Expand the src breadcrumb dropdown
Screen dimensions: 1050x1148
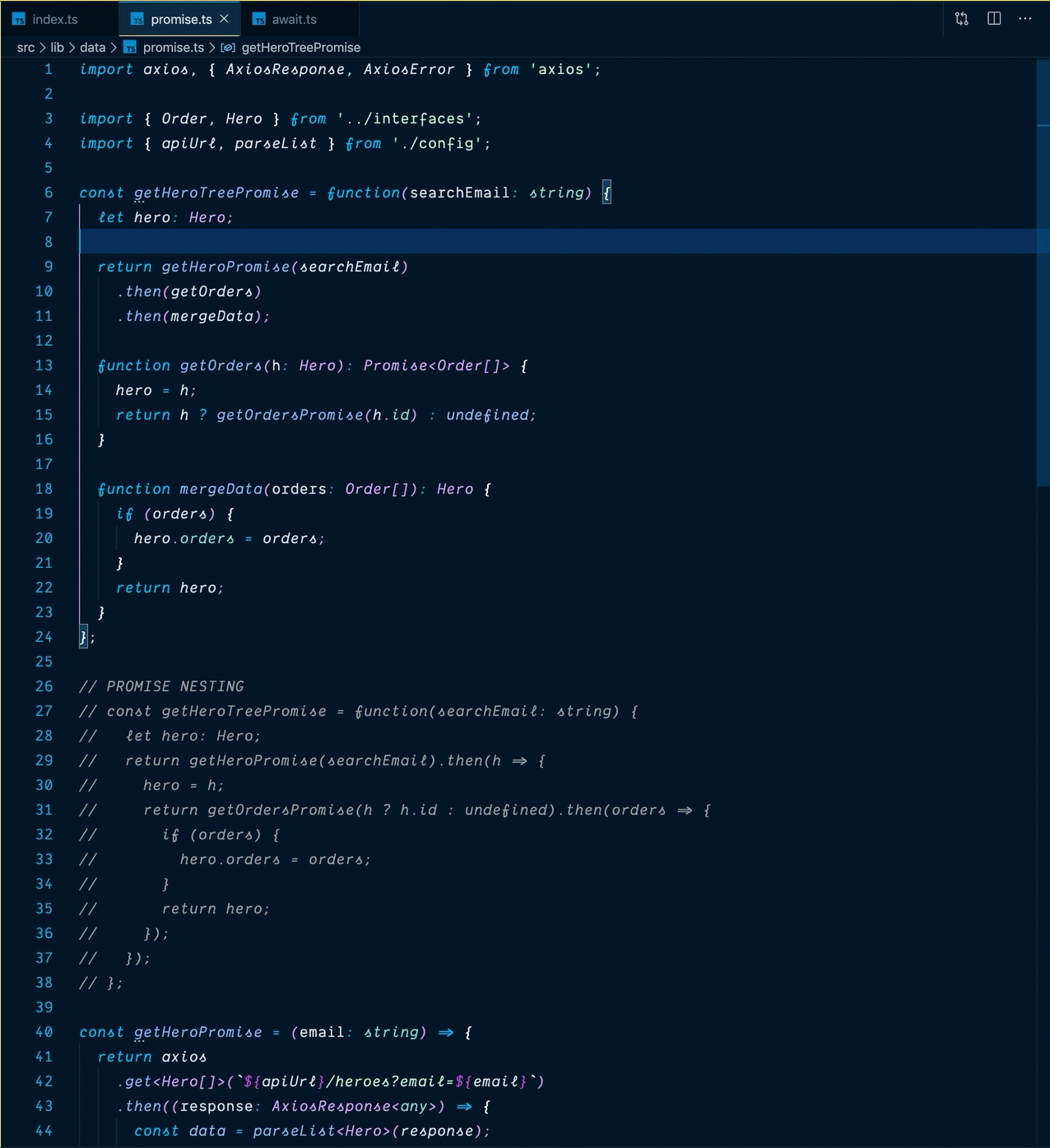[26, 48]
